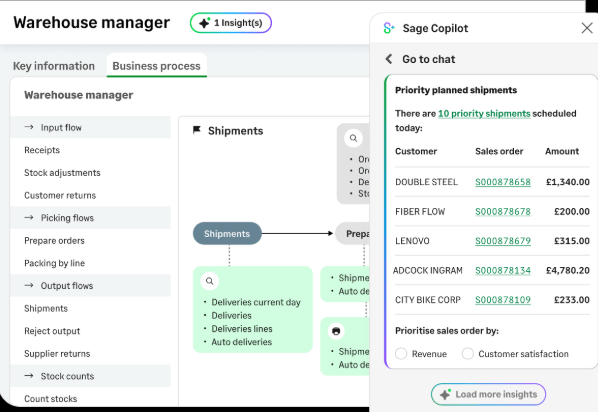Image resolution: width=598 pixels, height=412 pixels.
Task: Open sales order S000878134
Action: click(503, 270)
